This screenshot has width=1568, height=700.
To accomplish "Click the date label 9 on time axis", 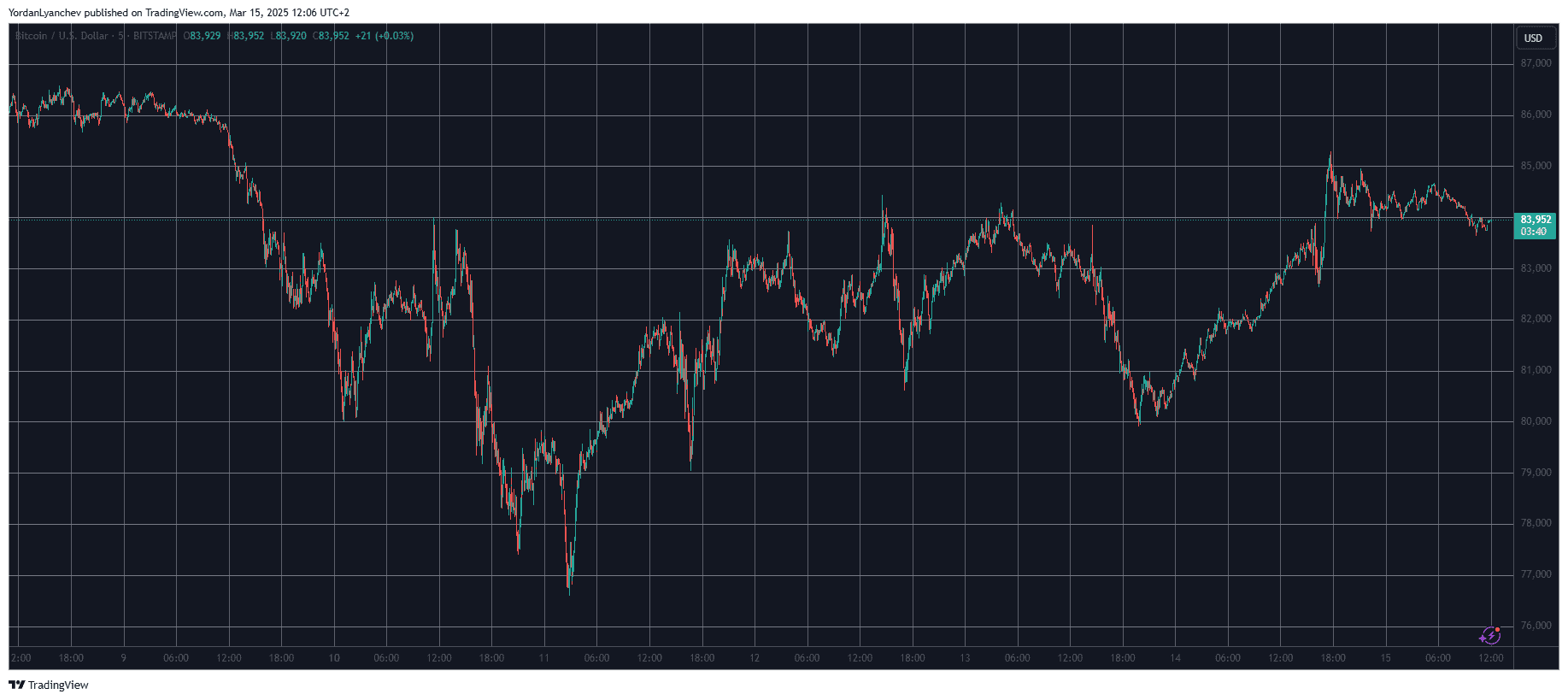I will click(x=124, y=658).
